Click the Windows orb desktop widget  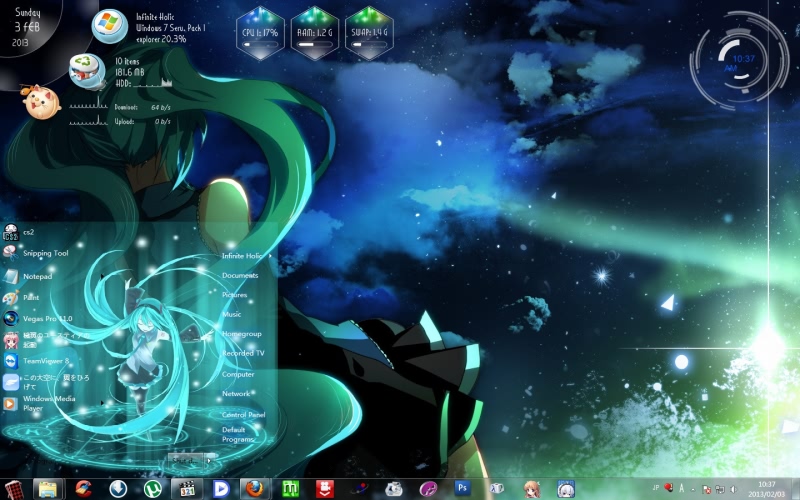point(110,26)
